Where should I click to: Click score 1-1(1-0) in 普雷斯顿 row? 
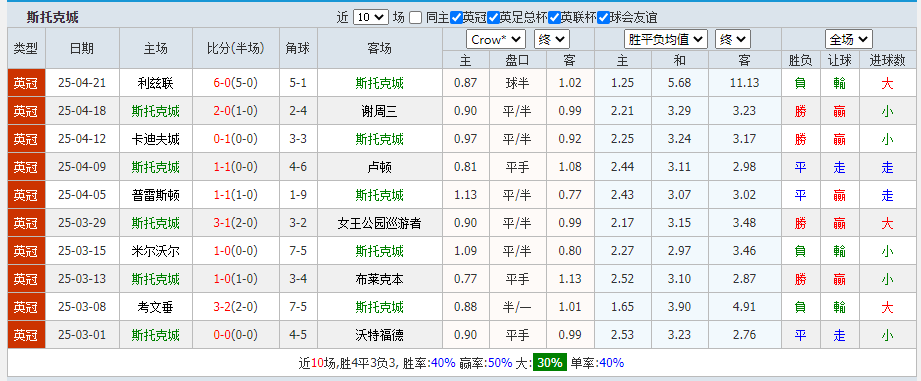pos(236,195)
